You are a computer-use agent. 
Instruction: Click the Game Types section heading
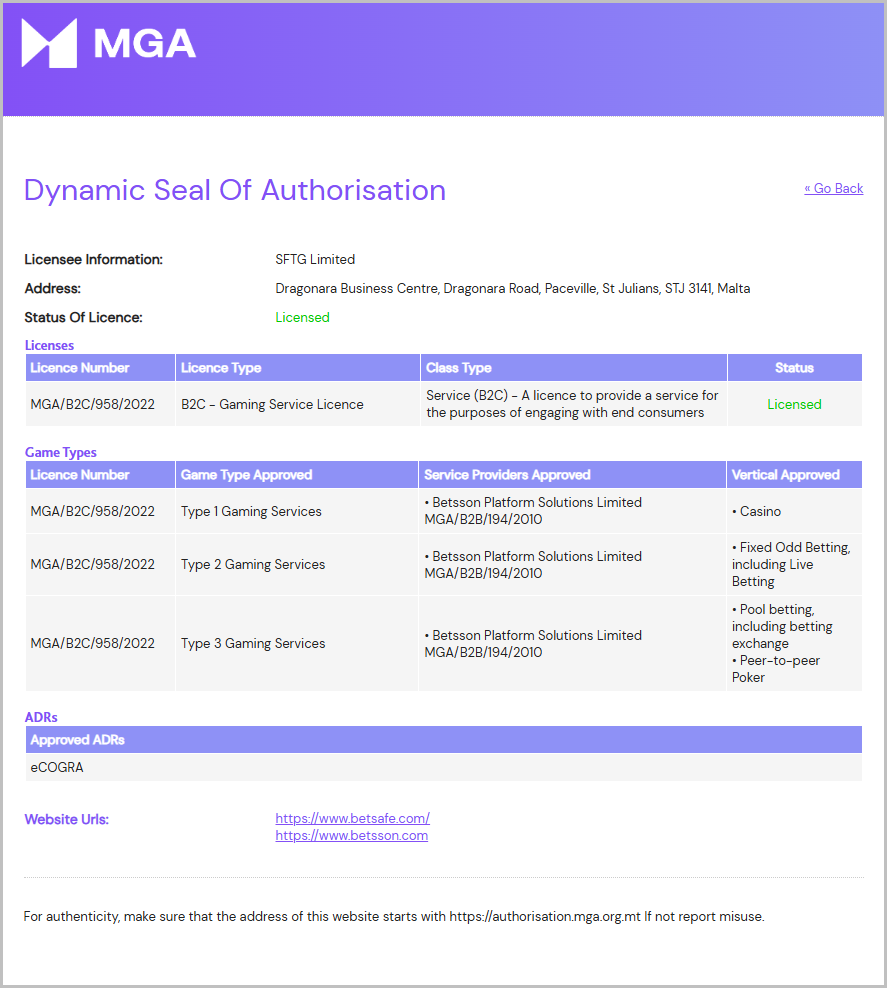pos(60,452)
